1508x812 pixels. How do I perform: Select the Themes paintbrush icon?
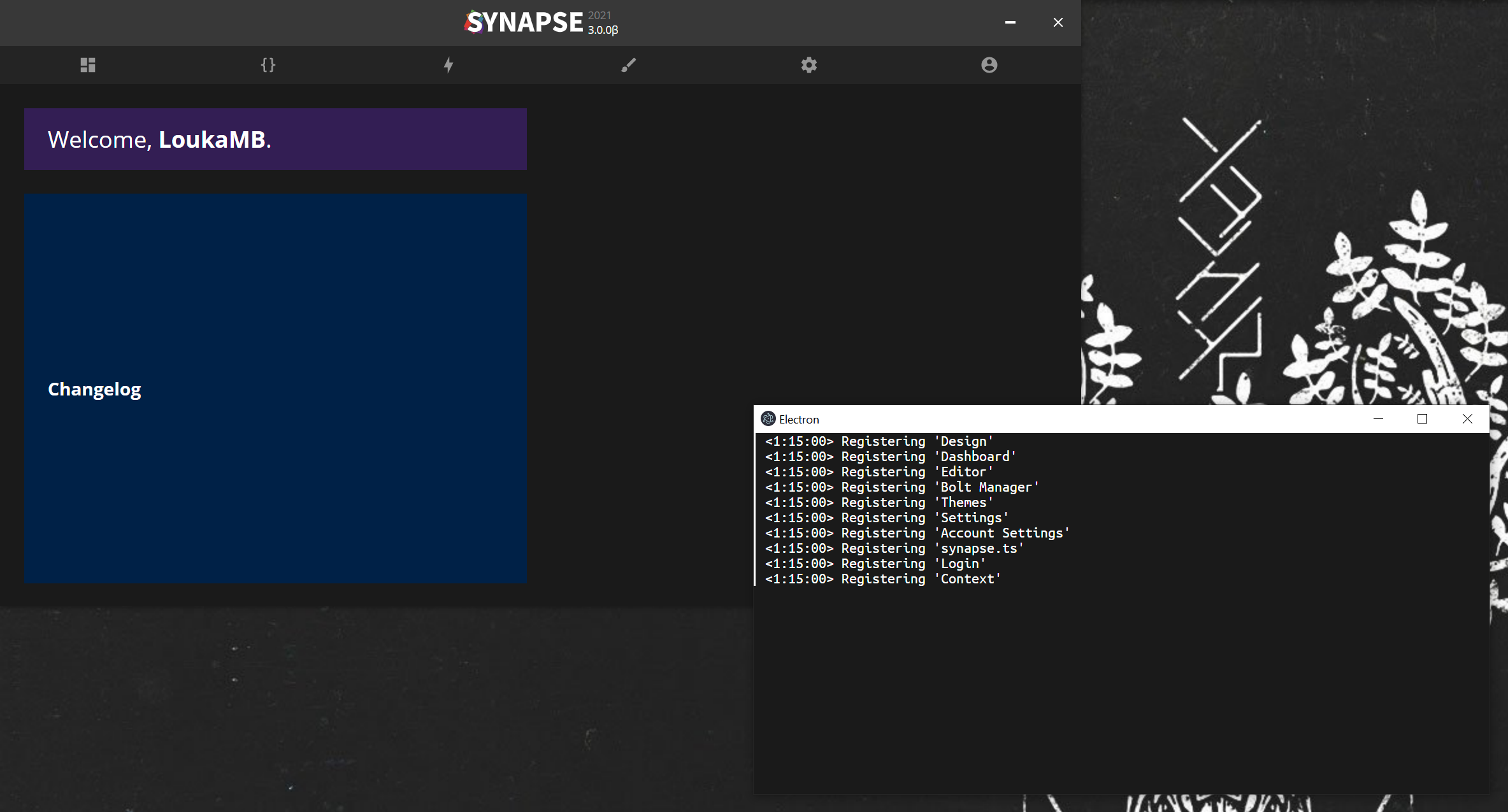(629, 65)
